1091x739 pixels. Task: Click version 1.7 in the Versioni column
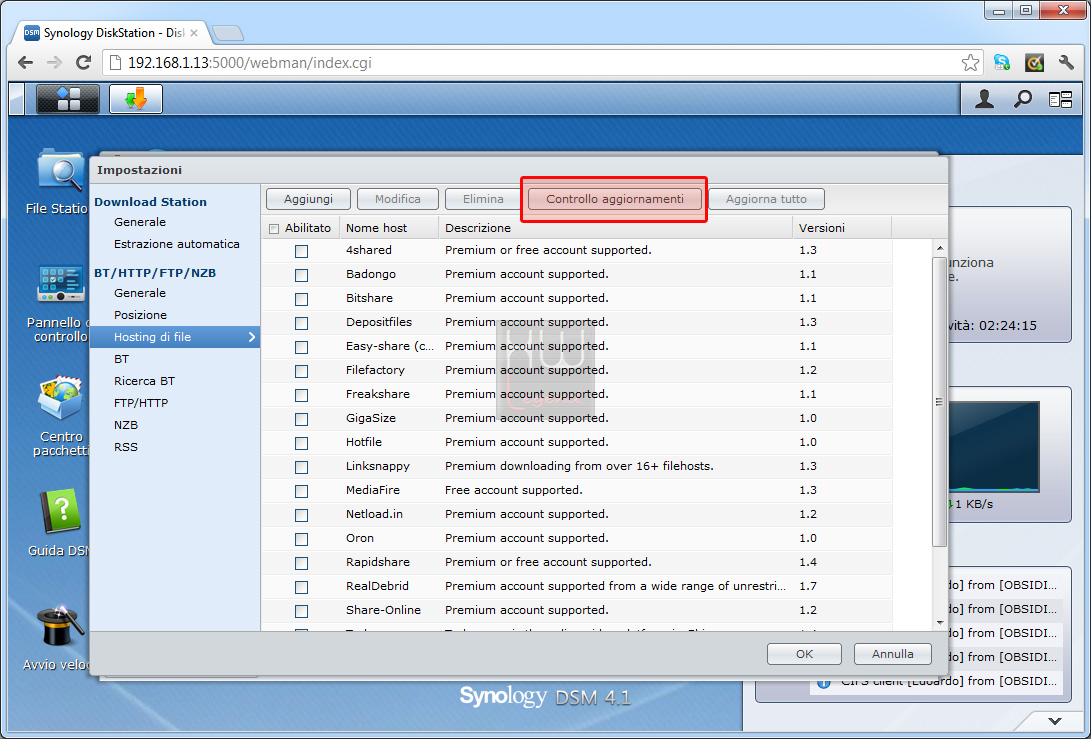tap(808, 586)
